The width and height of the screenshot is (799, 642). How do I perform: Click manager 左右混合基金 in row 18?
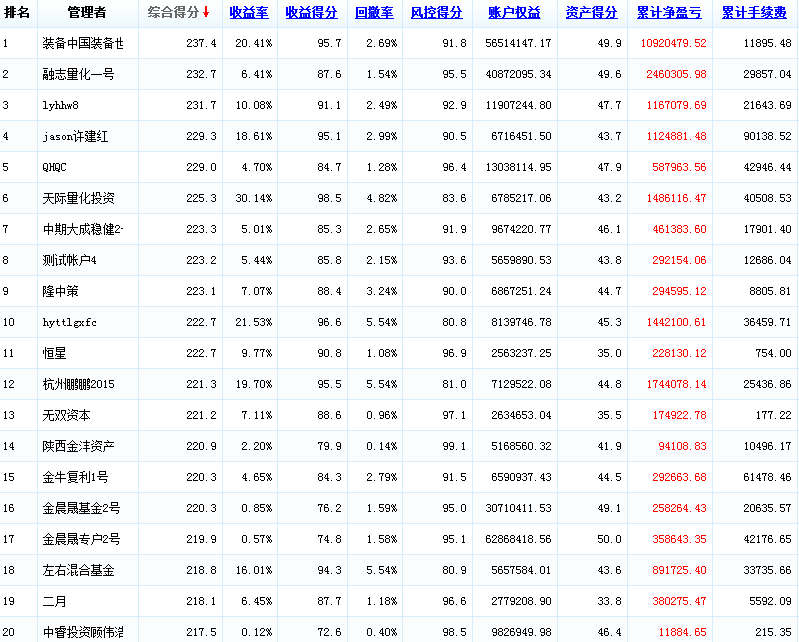click(79, 571)
